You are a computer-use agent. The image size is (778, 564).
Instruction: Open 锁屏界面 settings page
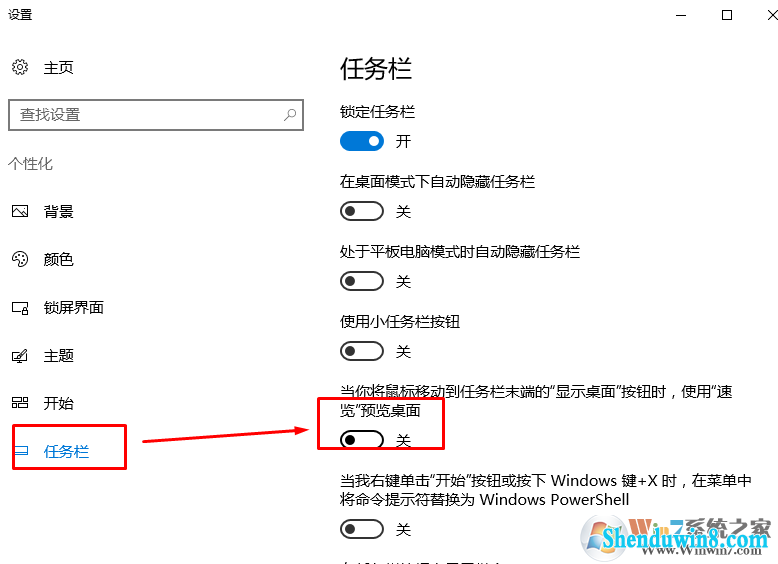(x=74, y=308)
